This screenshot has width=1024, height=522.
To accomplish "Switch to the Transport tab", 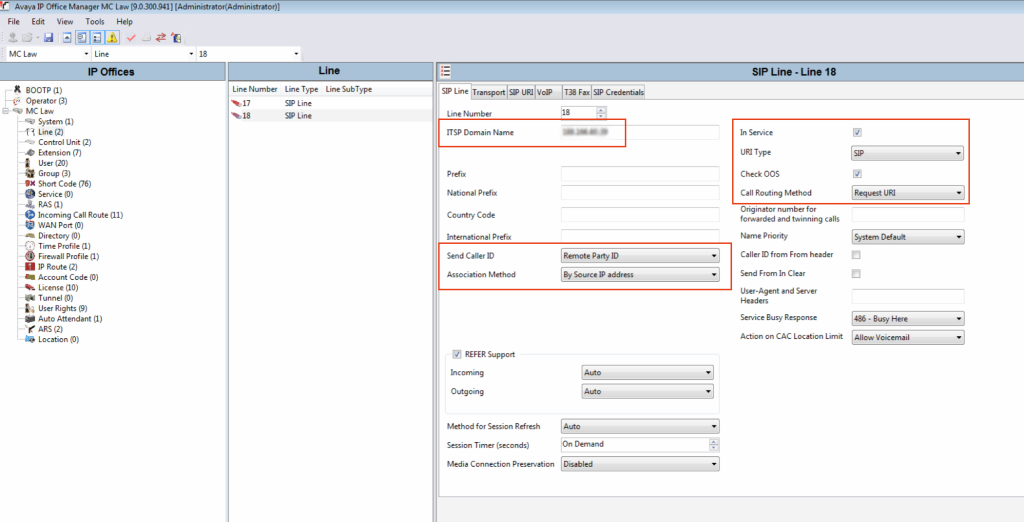I will (489, 93).
